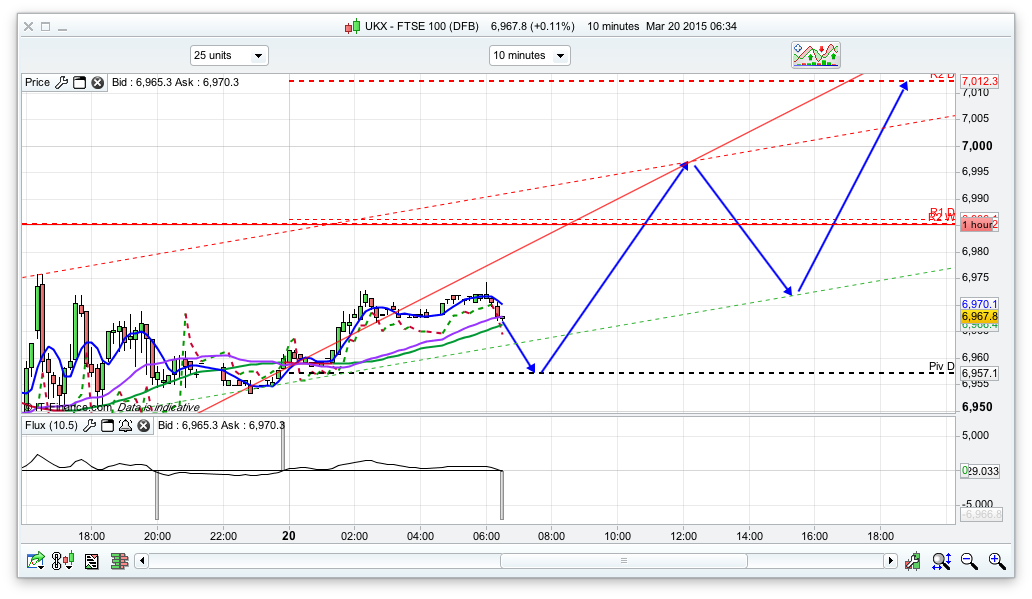The height and width of the screenshot is (599, 1032).
Task: Open Price panel settings wrench
Action: 62,83
